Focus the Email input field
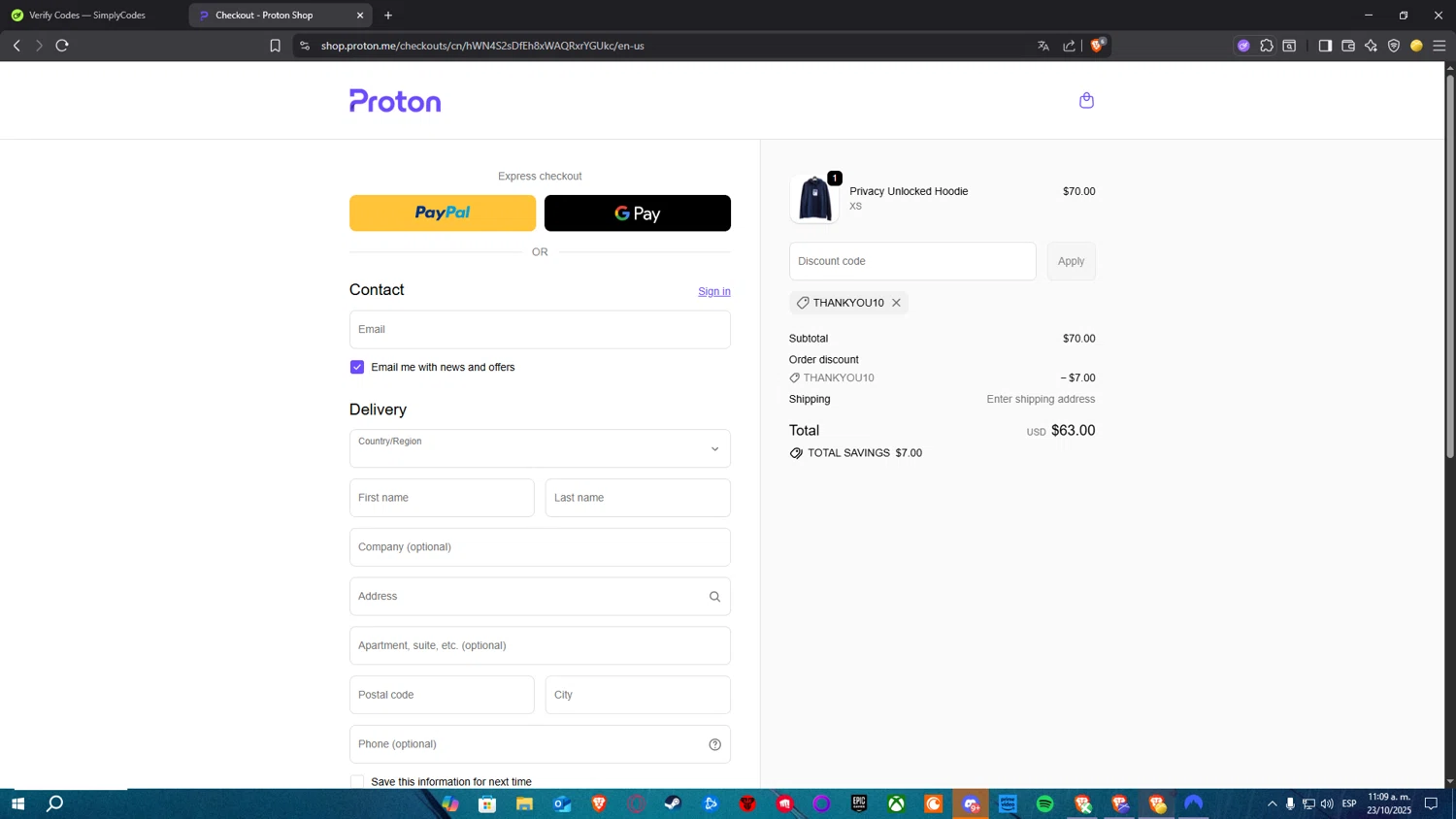 click(540, 330)
